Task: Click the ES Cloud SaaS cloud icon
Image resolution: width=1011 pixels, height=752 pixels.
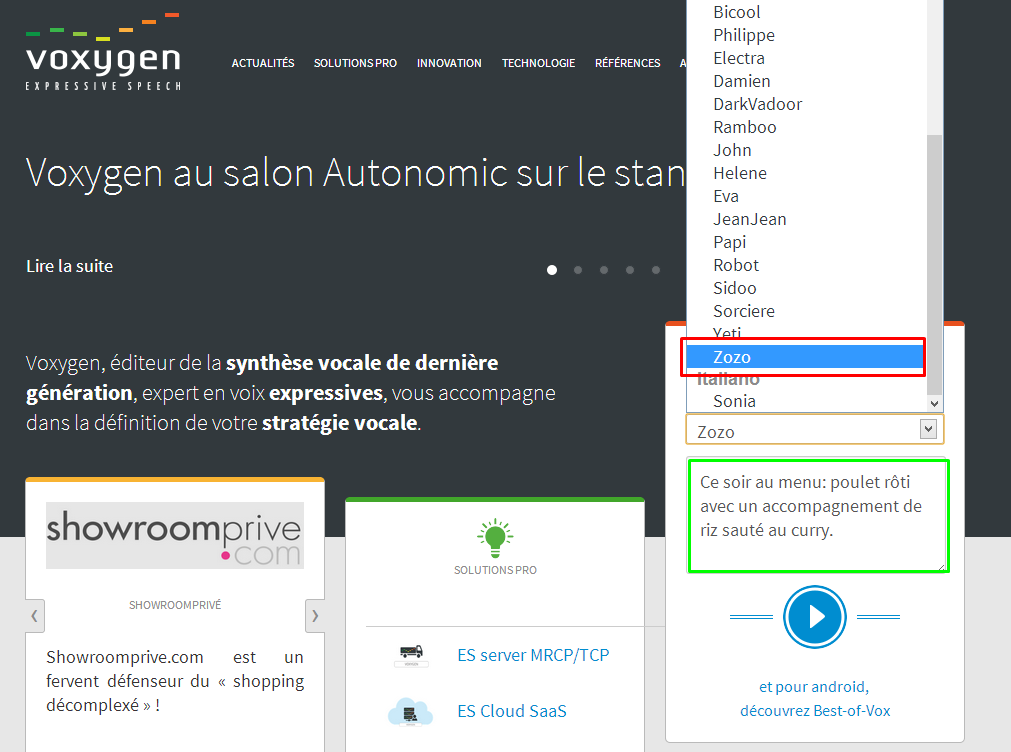Action: tap(410, 712)
